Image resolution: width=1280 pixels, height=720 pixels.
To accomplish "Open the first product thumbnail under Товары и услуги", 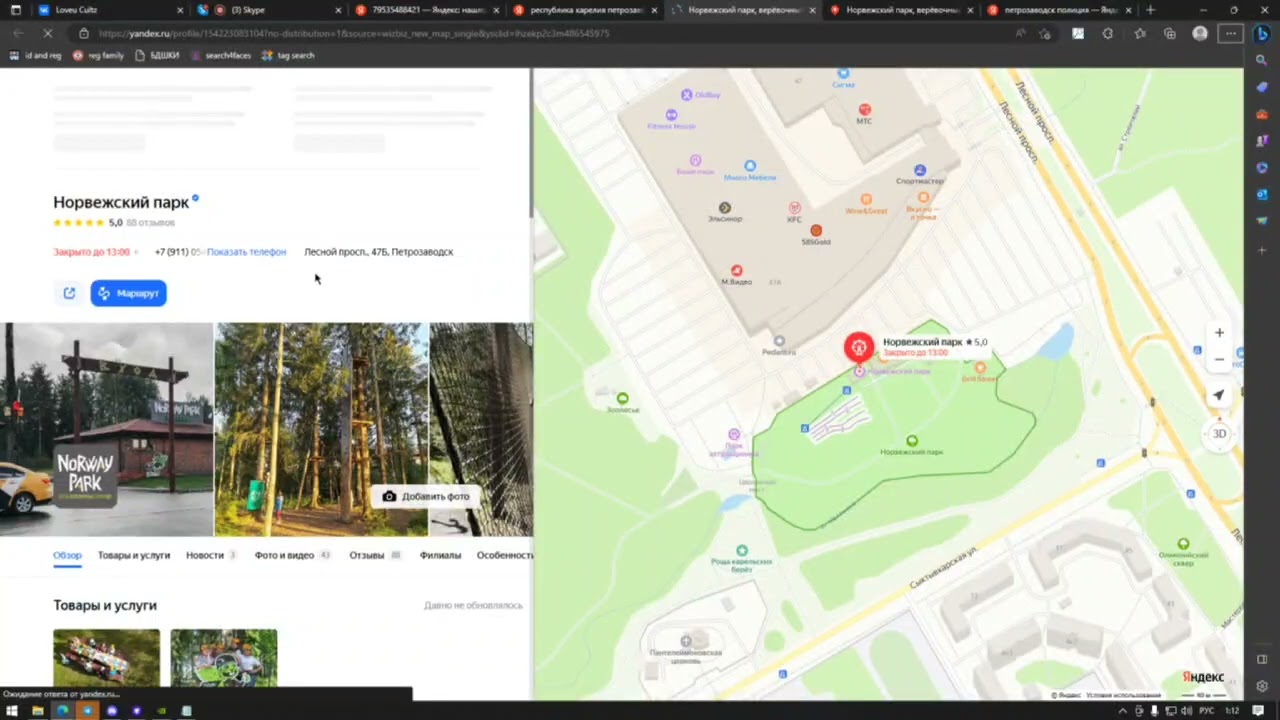I will pyautogui.click(x=106, y=657).
